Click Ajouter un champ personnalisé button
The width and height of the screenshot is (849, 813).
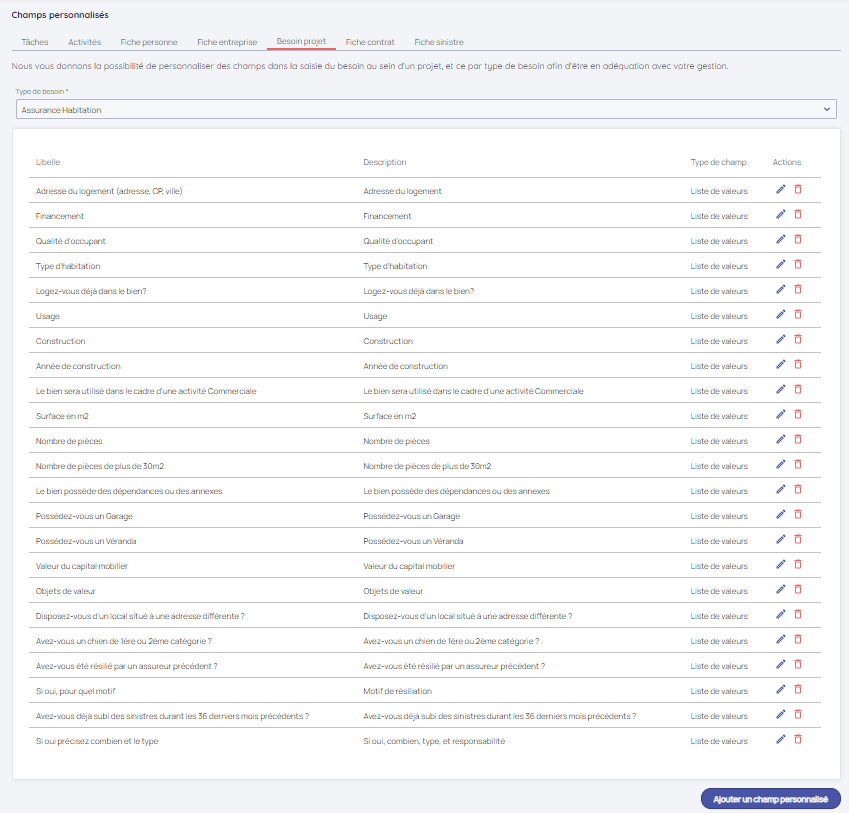[x=771, y=798]
